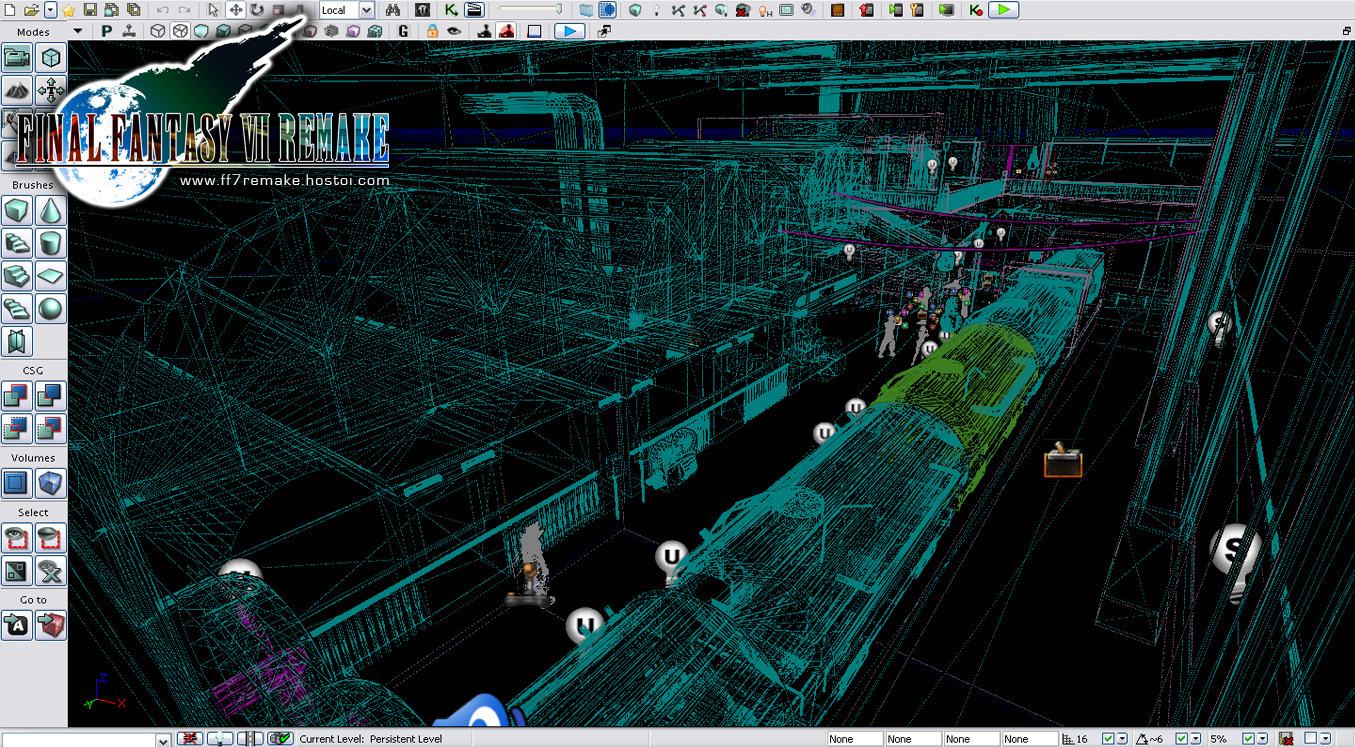Open the Modes dropdown arrow

77,32
